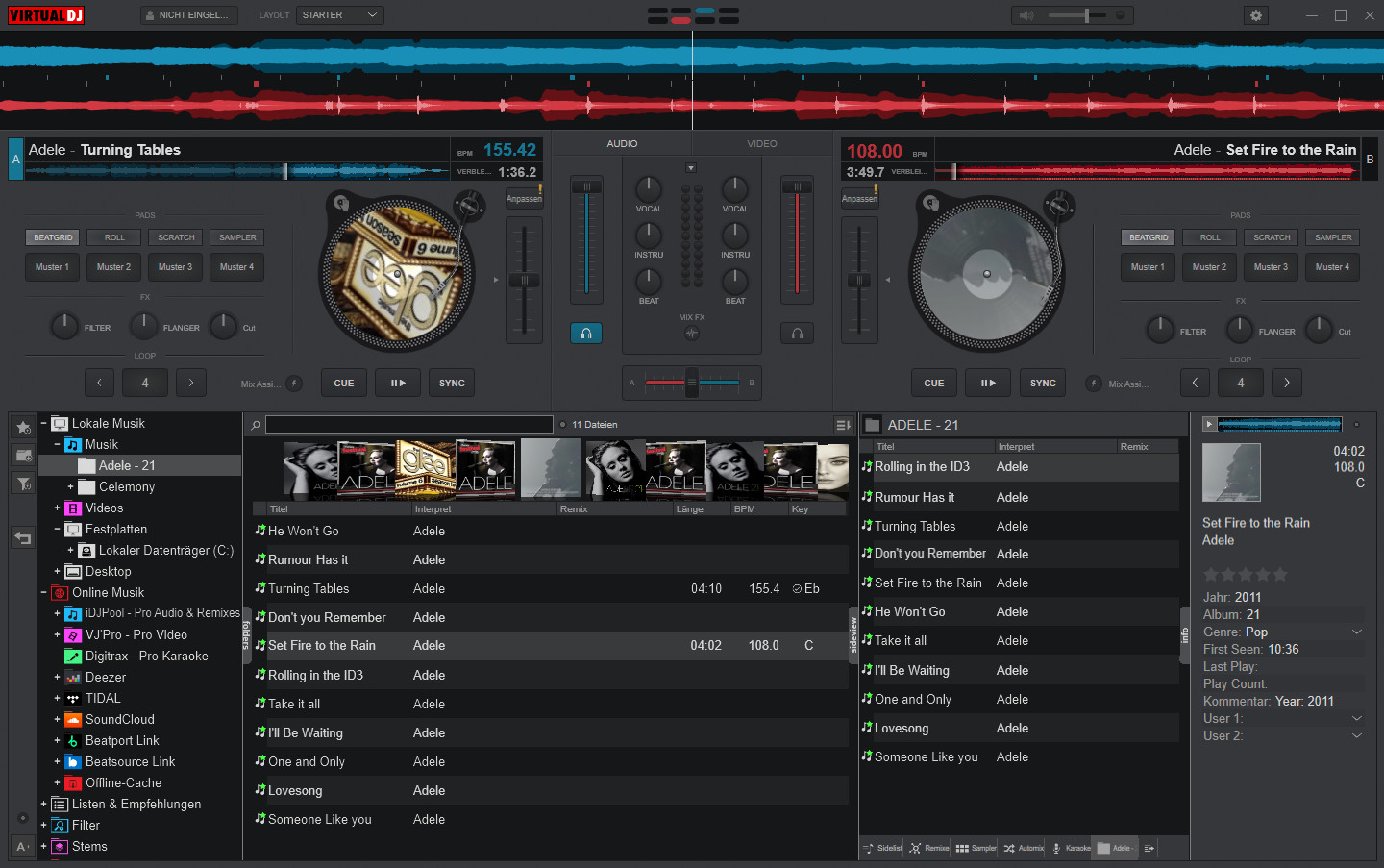Click the search magnifier icon
The width and height of the screenshot is (1384, 868).
256,425
